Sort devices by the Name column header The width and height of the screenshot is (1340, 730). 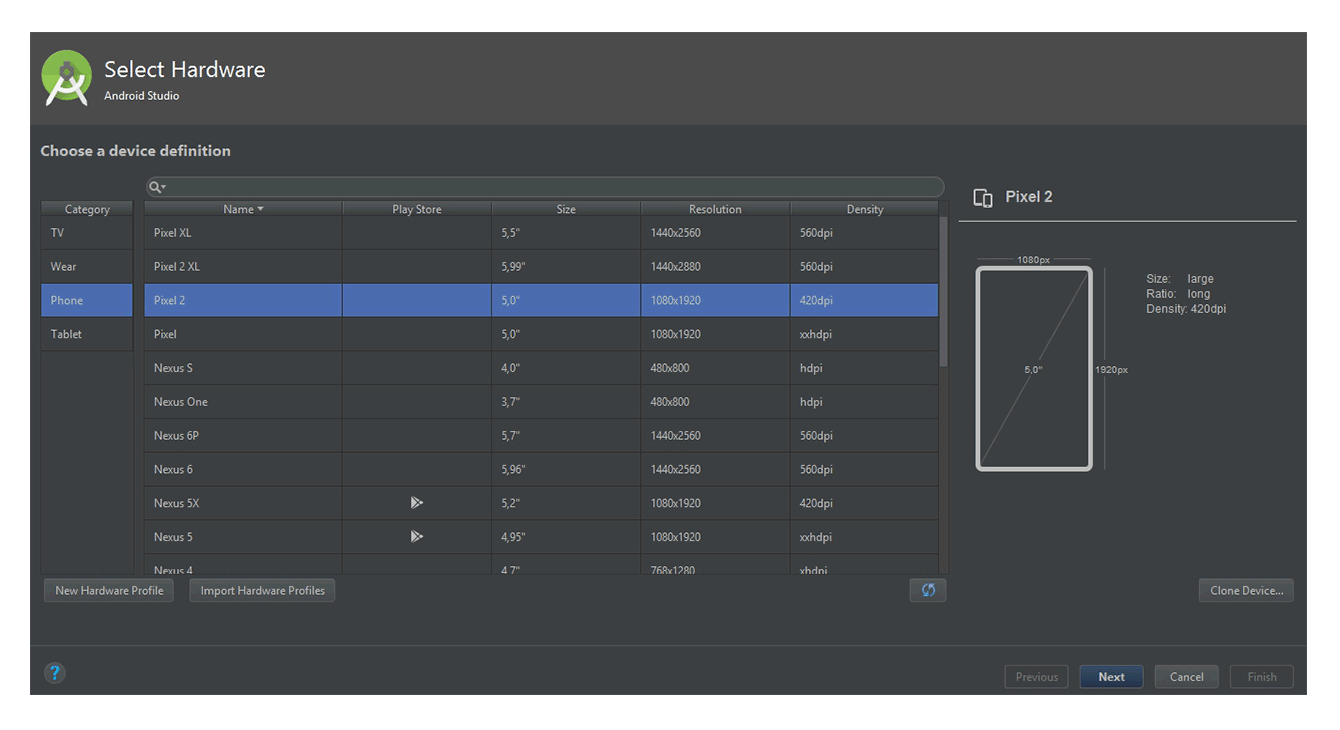point(243,209)
